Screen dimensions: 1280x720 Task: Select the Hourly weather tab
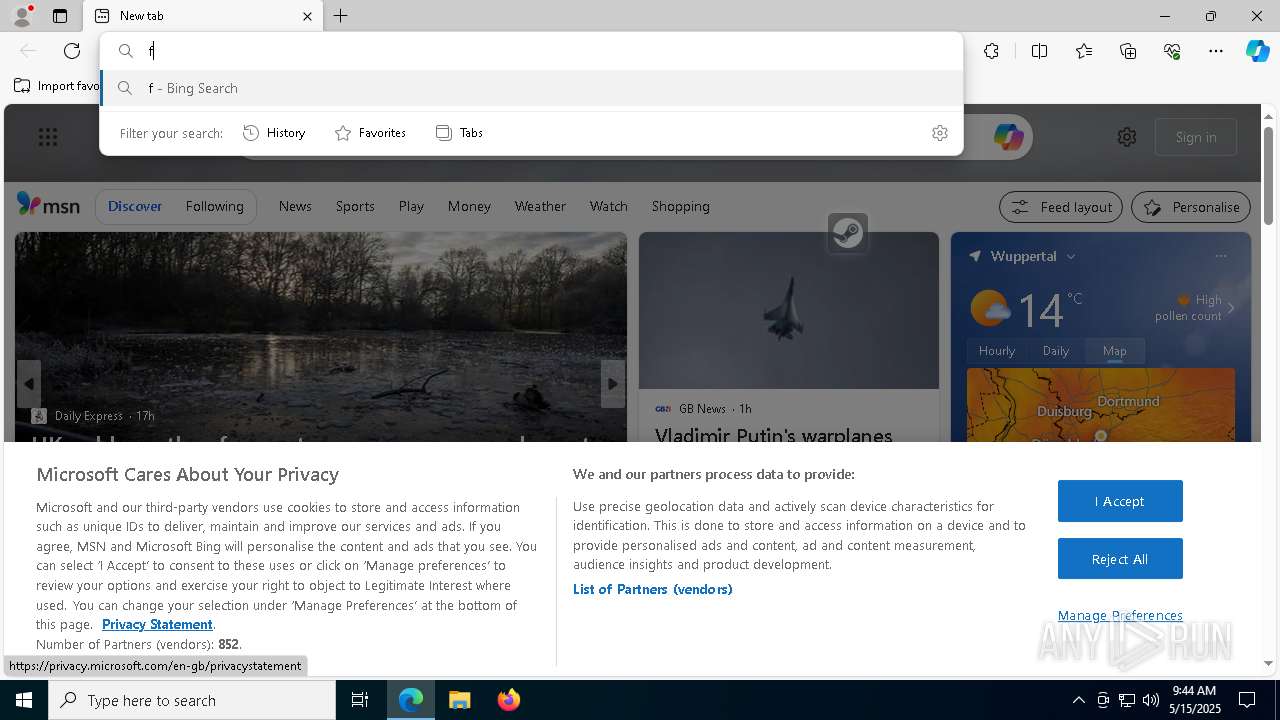[x=997, y=351]
